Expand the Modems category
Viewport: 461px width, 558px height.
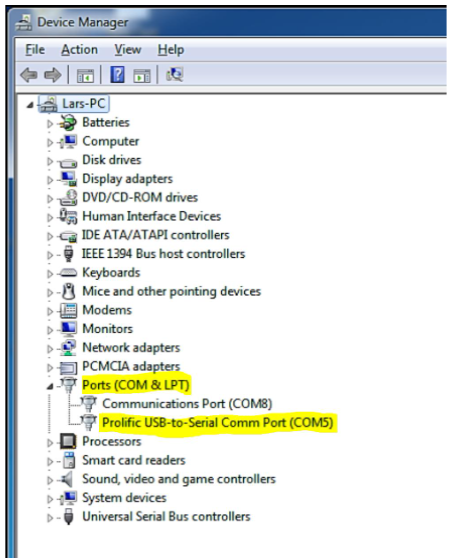[x=50, y=311]
